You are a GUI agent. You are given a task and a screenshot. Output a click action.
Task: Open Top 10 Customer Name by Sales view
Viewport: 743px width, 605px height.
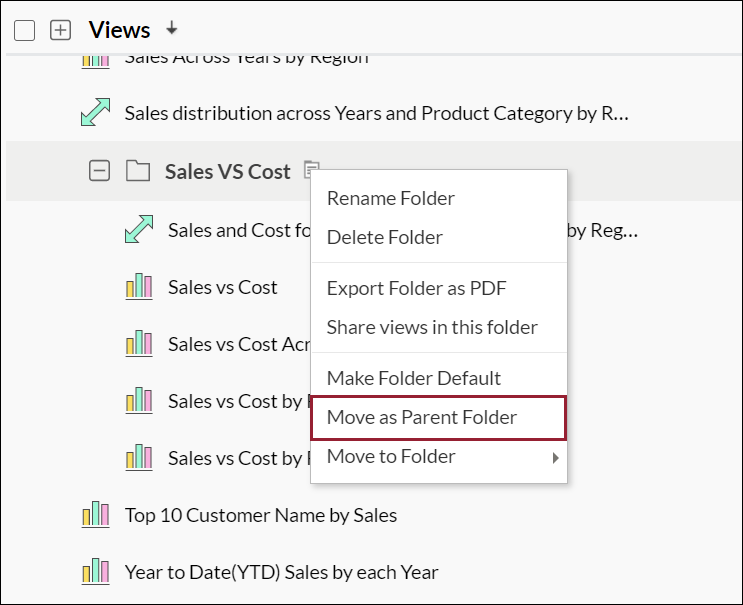(x=261, y=516)
